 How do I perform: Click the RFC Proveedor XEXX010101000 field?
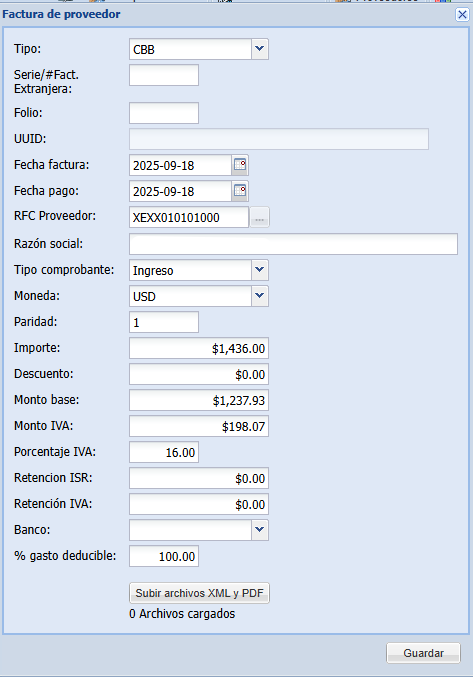pos(189,217)
